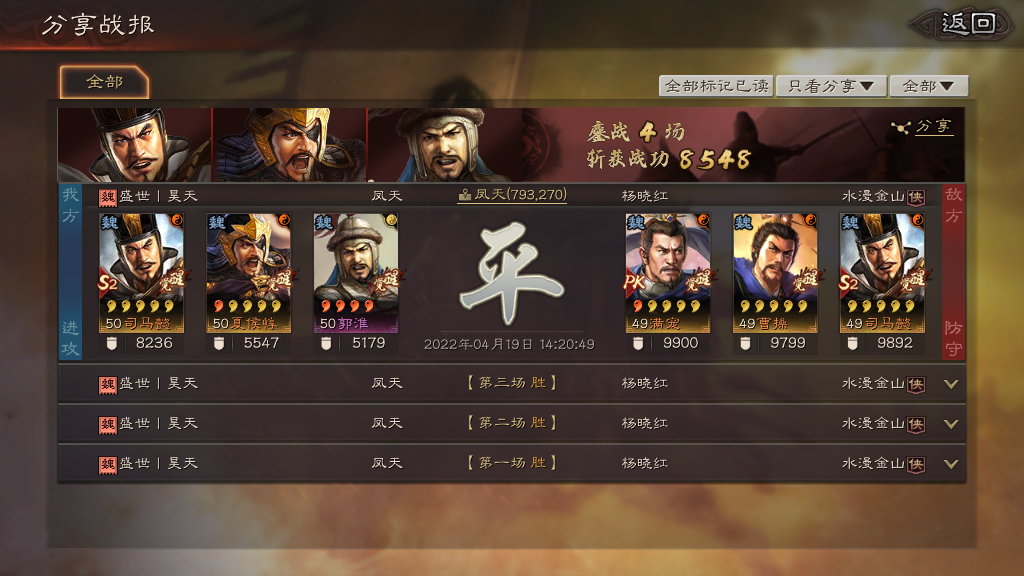Click the 分享 share icon link
This screenshot has width=1024, height=576.
click(x=921, y=127)
